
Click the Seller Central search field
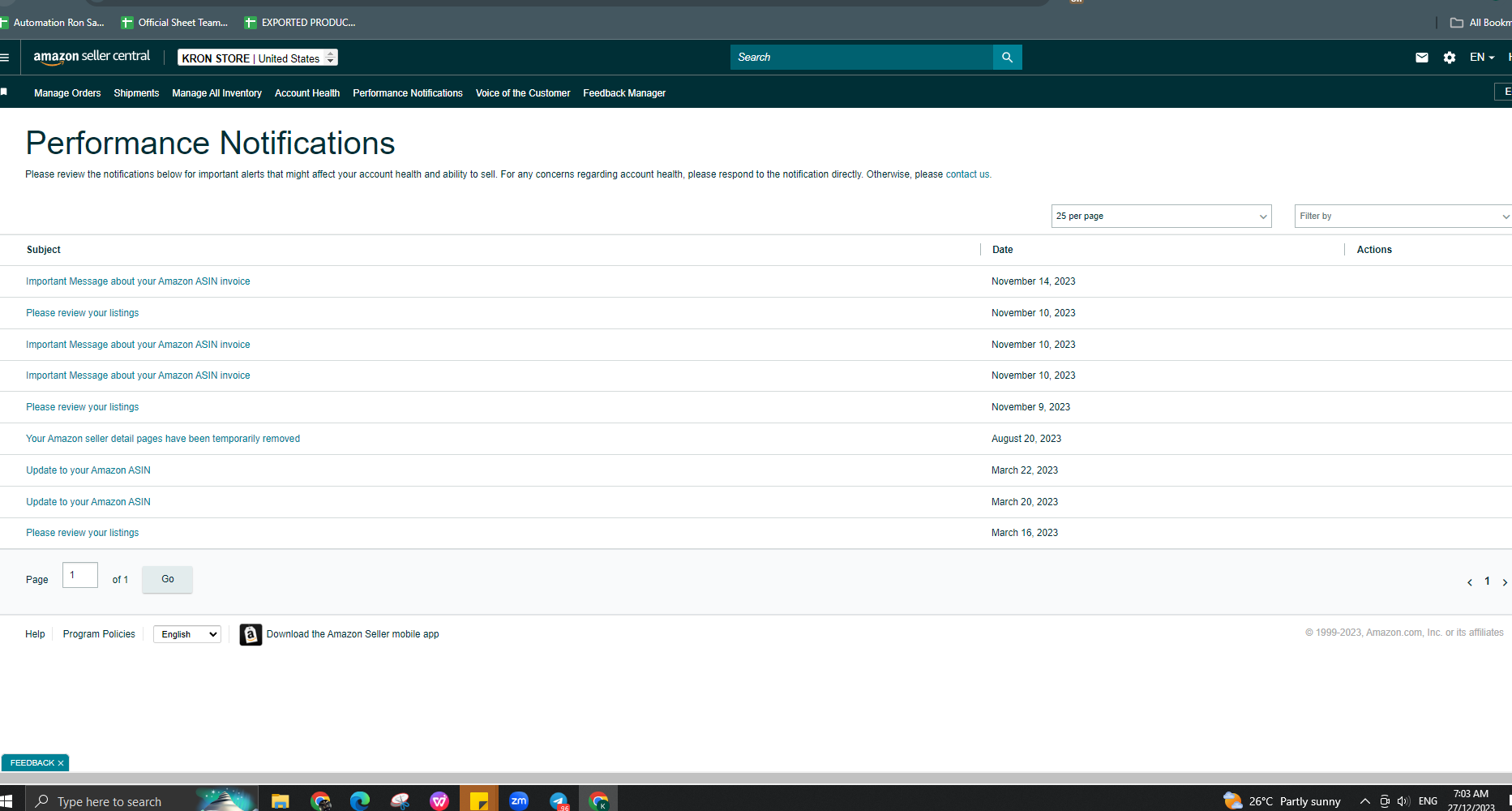click(x=861, y=58)
